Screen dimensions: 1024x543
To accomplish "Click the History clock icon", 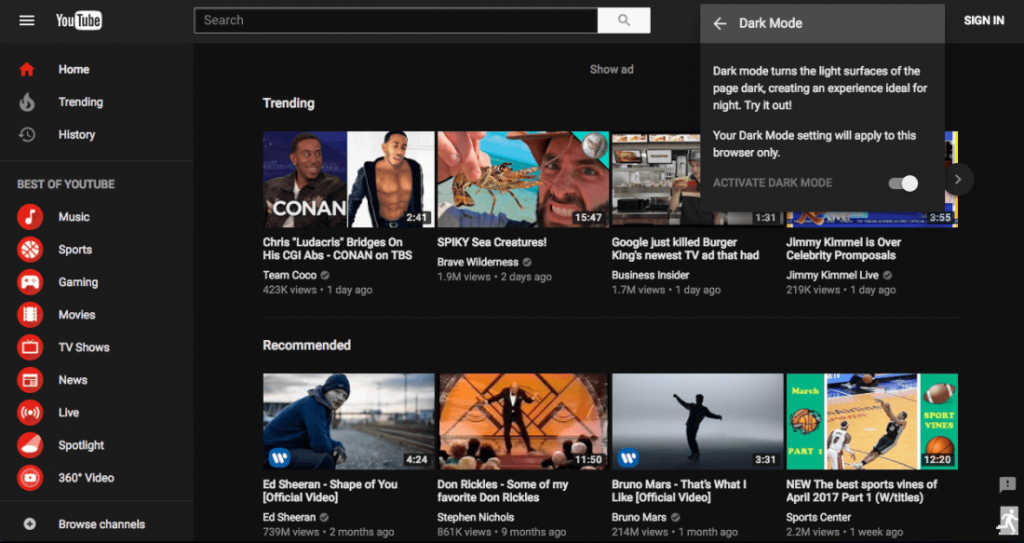I will click(x=27, y=135).
